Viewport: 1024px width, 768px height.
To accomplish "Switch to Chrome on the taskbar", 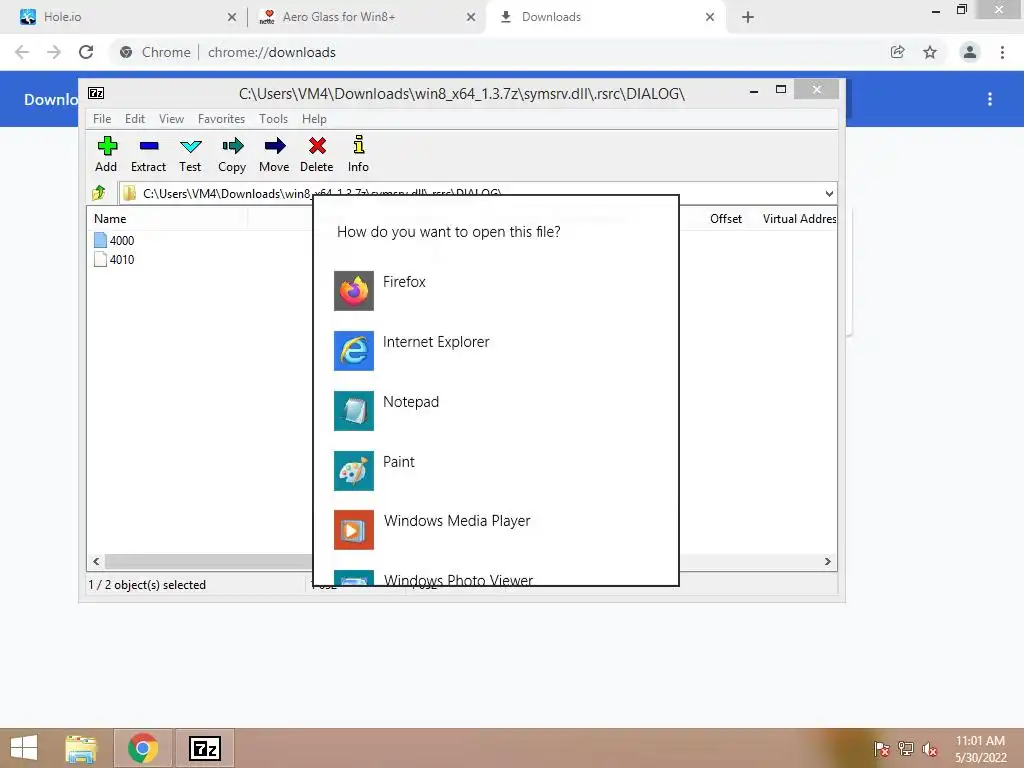I will coord(143,748).
